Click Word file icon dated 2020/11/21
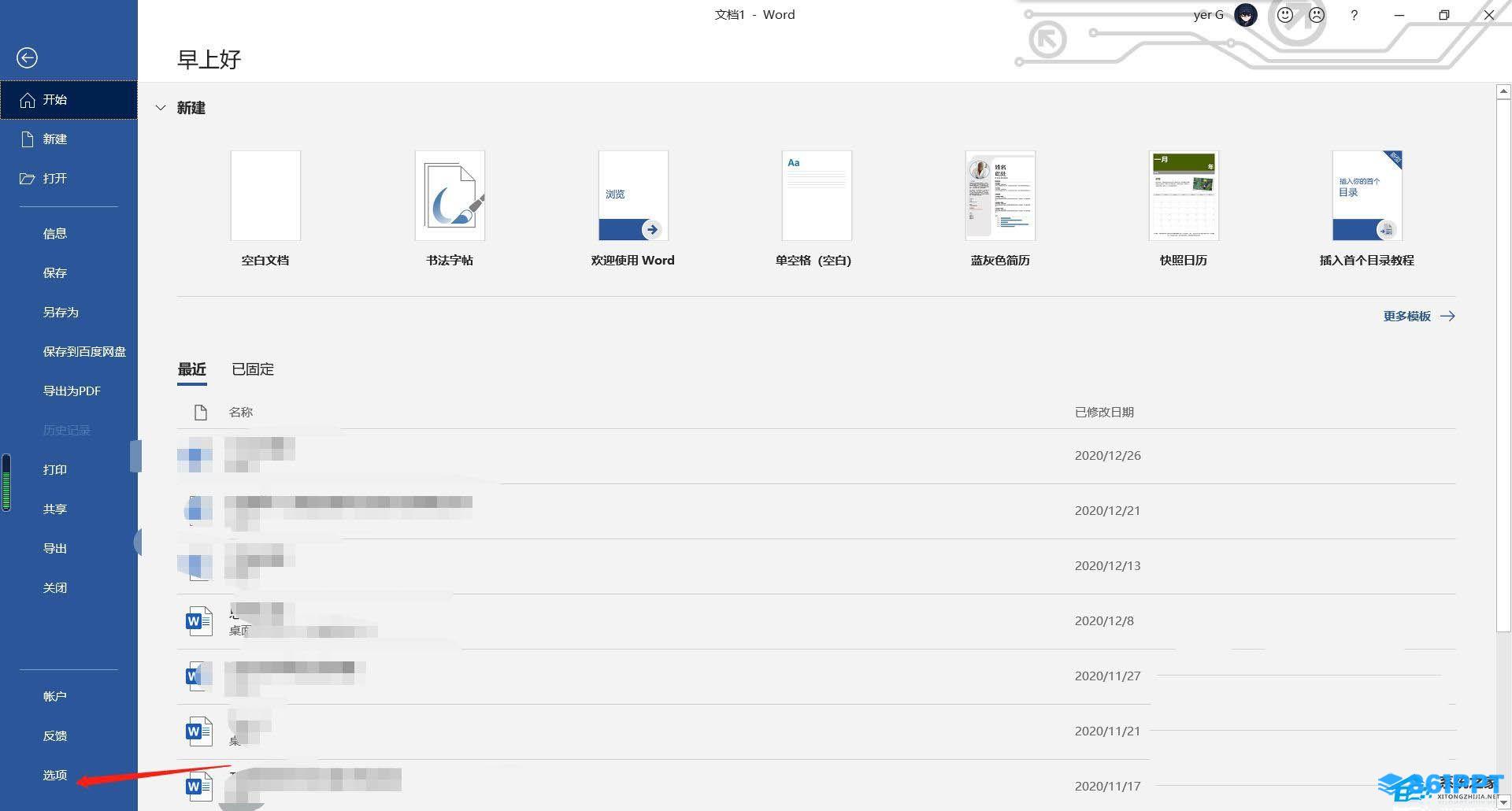Screen dimensions: 1512x811 tap(198, 731)
